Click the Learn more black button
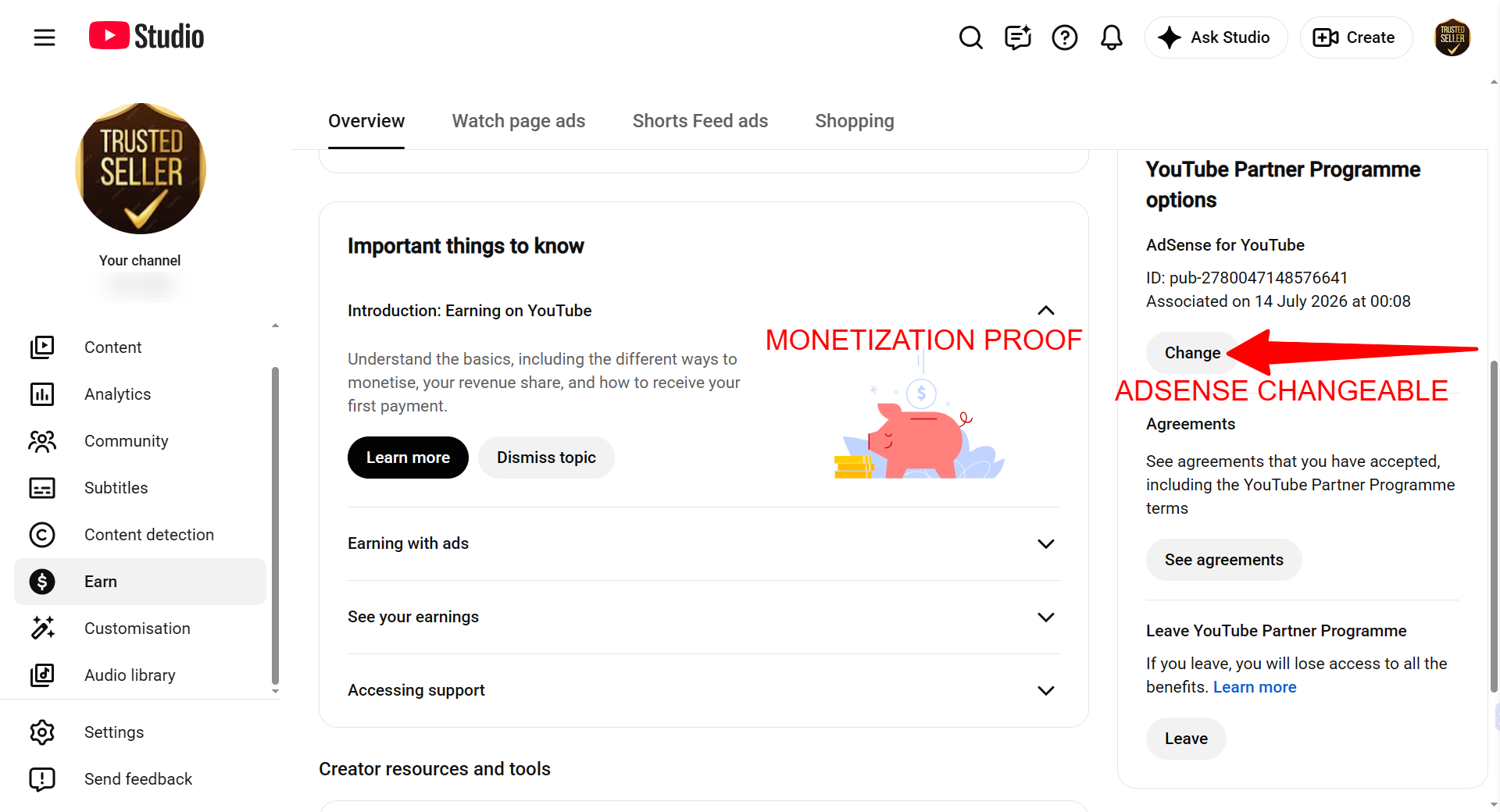Image resolution: width=1500 pixels, height=812 pixels. 408,458
